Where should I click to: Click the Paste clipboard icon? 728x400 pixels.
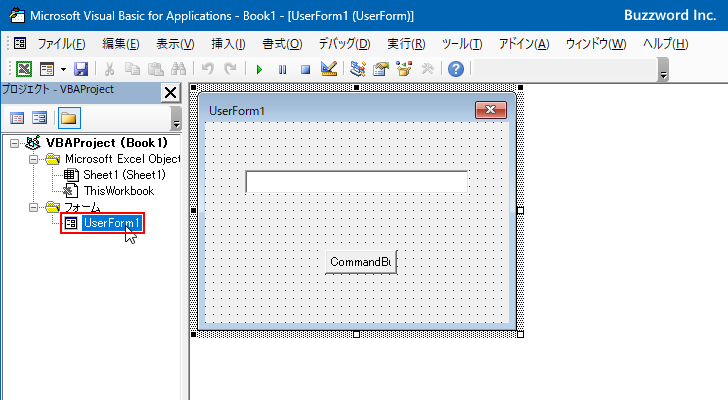(x=156, y=69)
